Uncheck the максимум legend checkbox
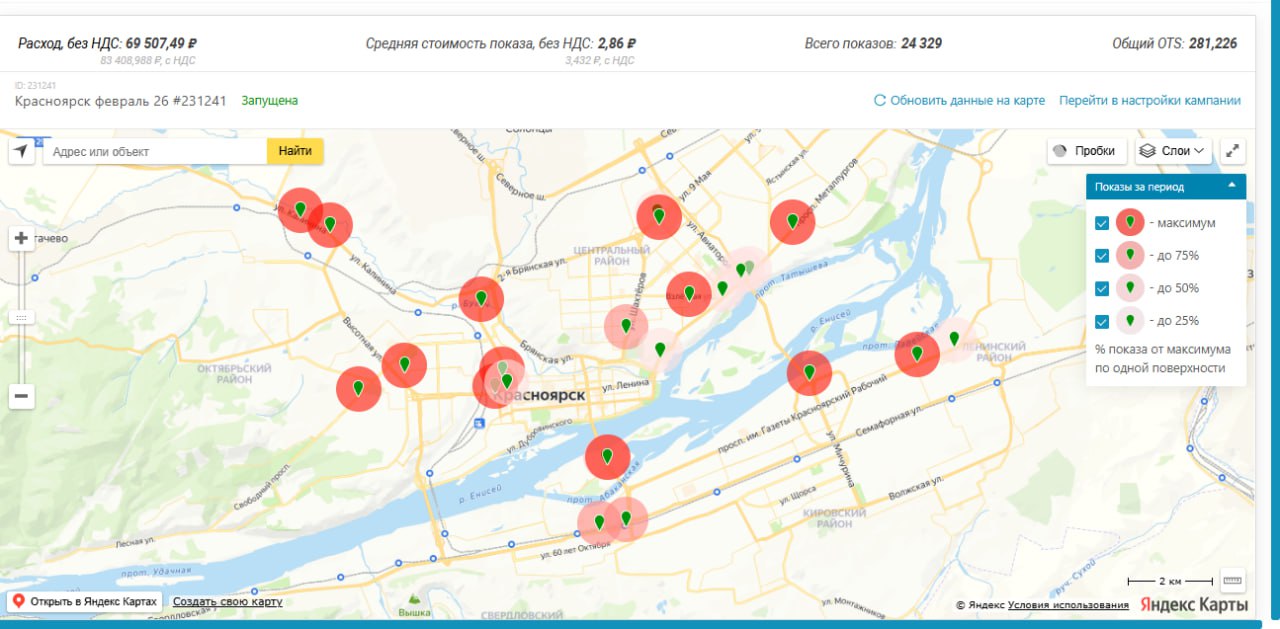 [1102, 223]
